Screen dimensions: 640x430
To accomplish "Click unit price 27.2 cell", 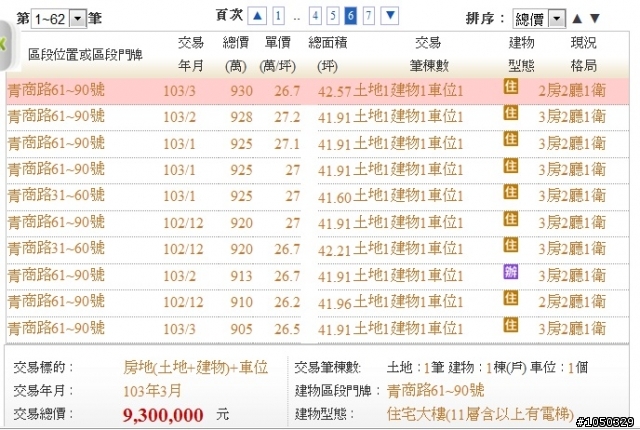I will pyautogui.click(x=287, y=117).
